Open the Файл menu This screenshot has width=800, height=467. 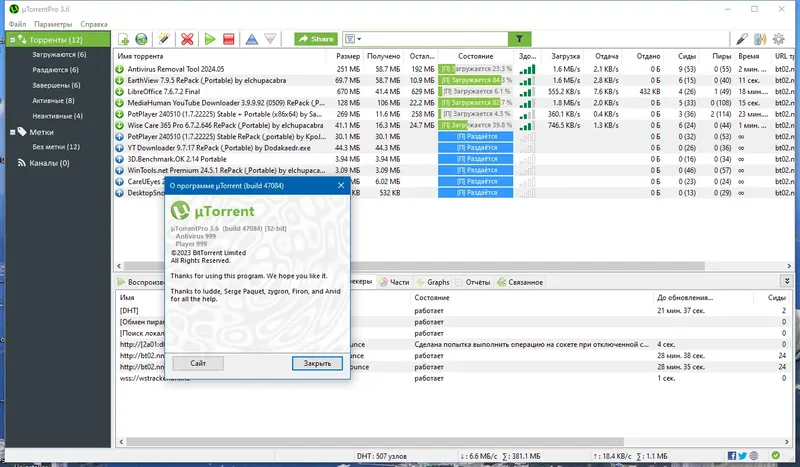pyautogui.click(x=17, y=24)
